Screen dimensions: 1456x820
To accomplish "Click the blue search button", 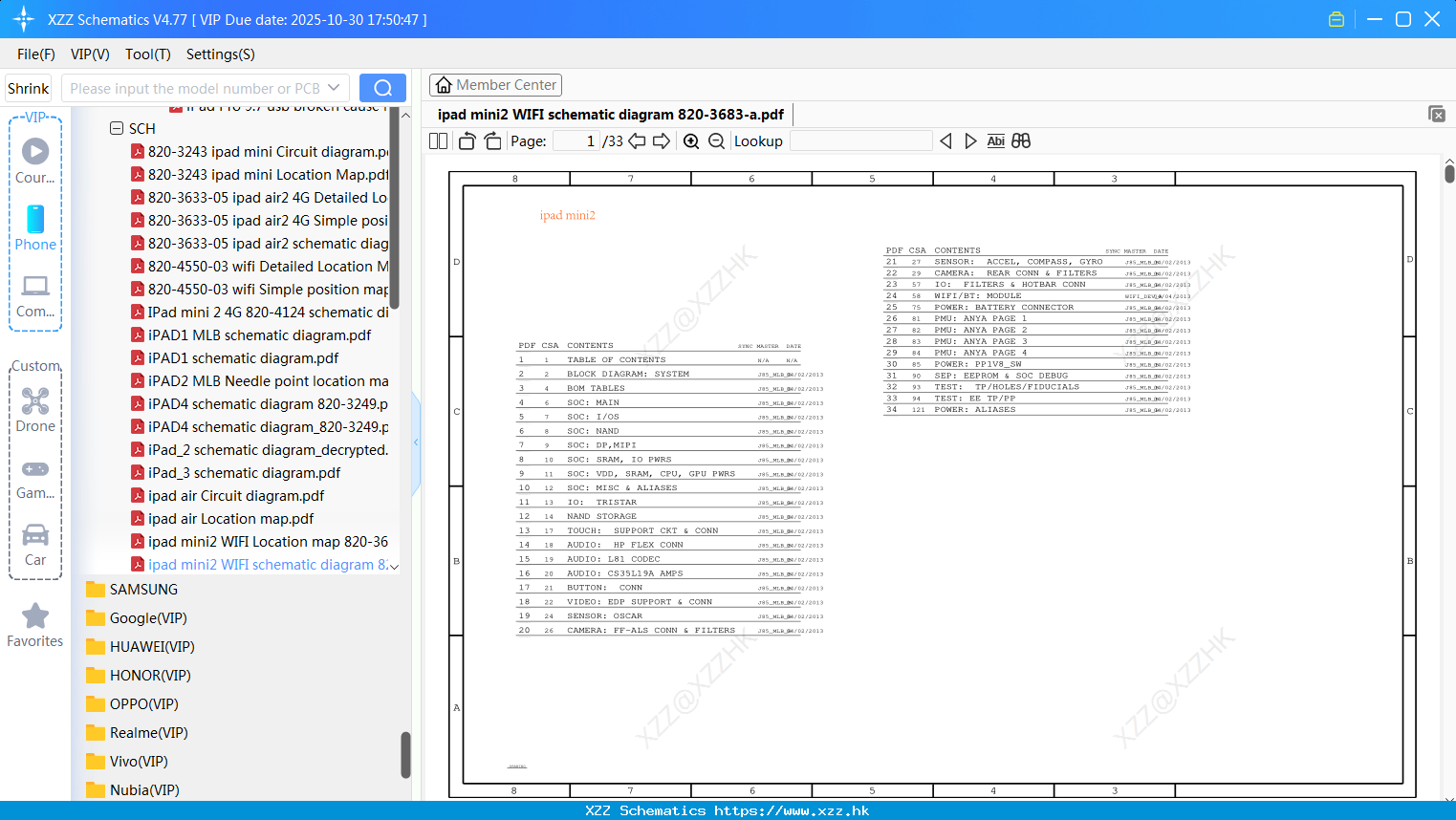I will [x=382, y=88].
